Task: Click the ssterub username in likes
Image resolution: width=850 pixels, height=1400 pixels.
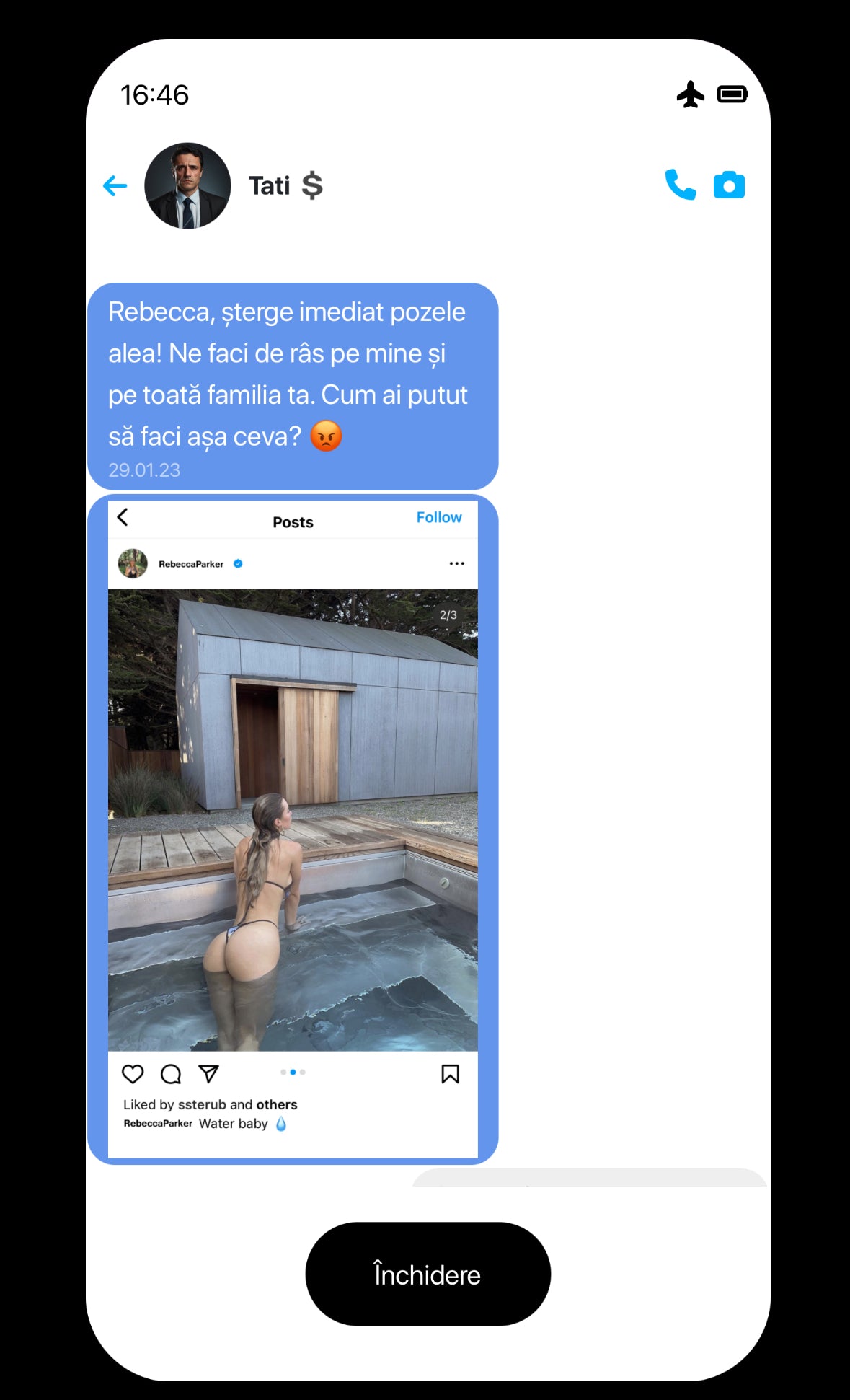Action: coord(202,1104)
